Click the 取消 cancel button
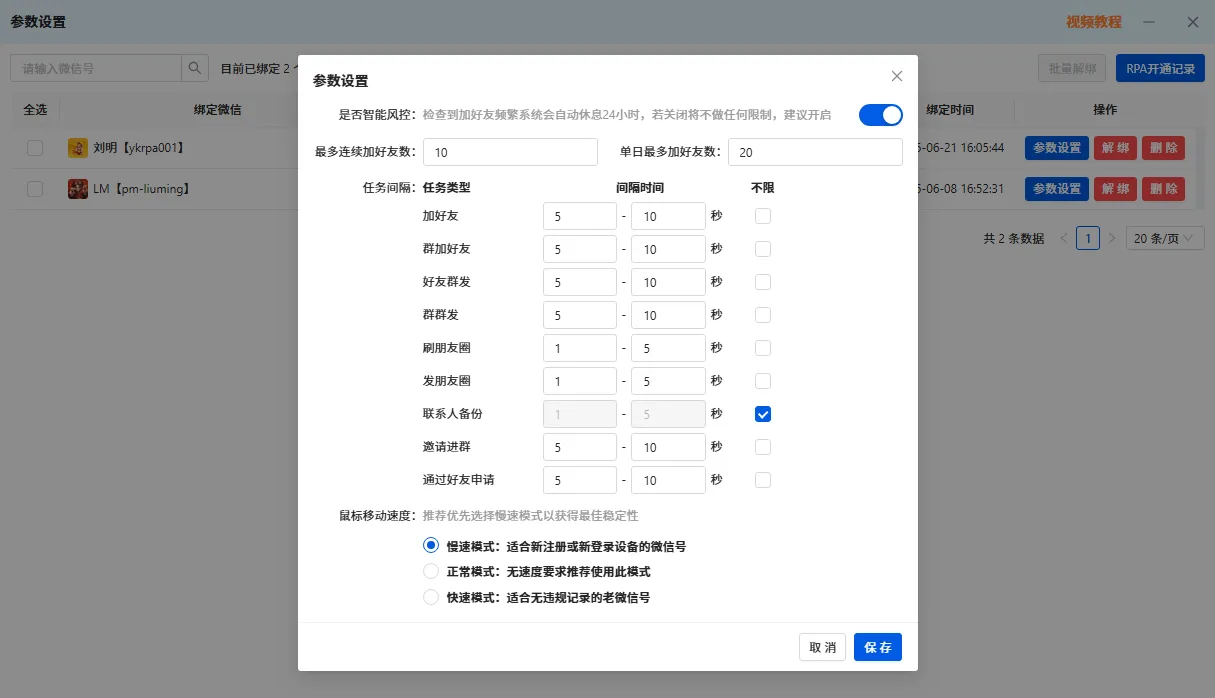Image resolution: width=1215 pixels, height=698 pixels. [822, 647]
